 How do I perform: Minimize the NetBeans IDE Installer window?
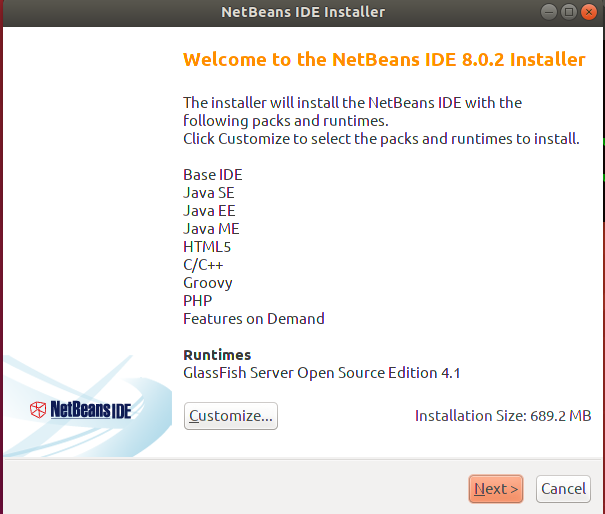[549, 12]
